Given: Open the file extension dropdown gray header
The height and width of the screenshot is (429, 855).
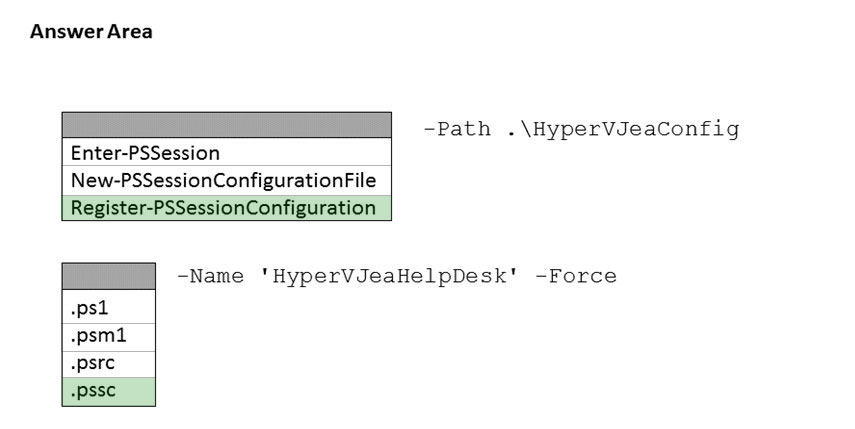Looking at the screenshot, I should 108,276.
